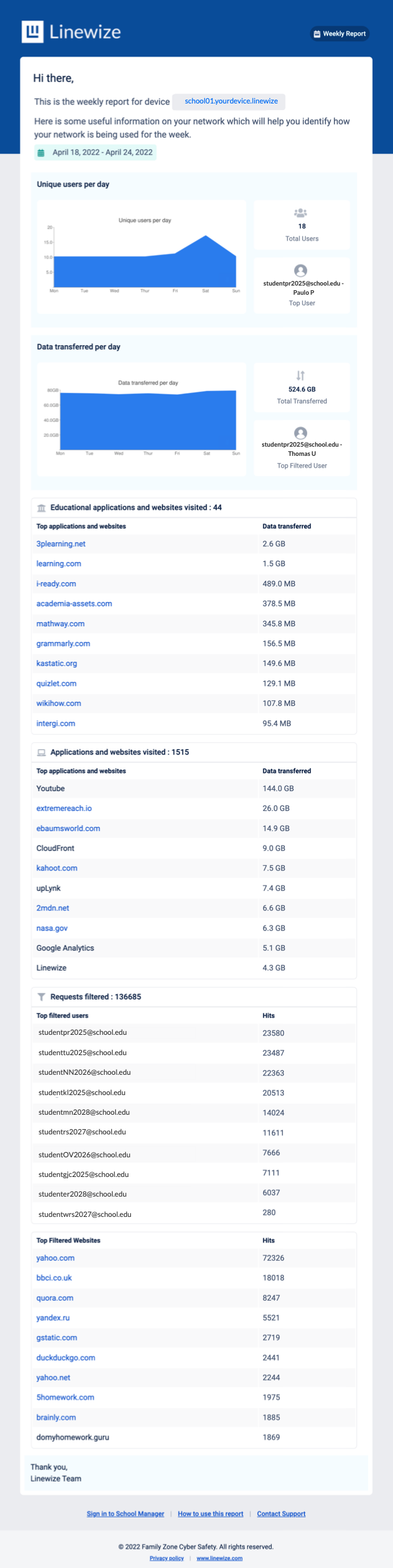Image resolution: width=393 pixels, height=1568 pixels.
Task: Click the Top Filtered User avatar icon
Action: pyautogui.click(x=301, y=433)
